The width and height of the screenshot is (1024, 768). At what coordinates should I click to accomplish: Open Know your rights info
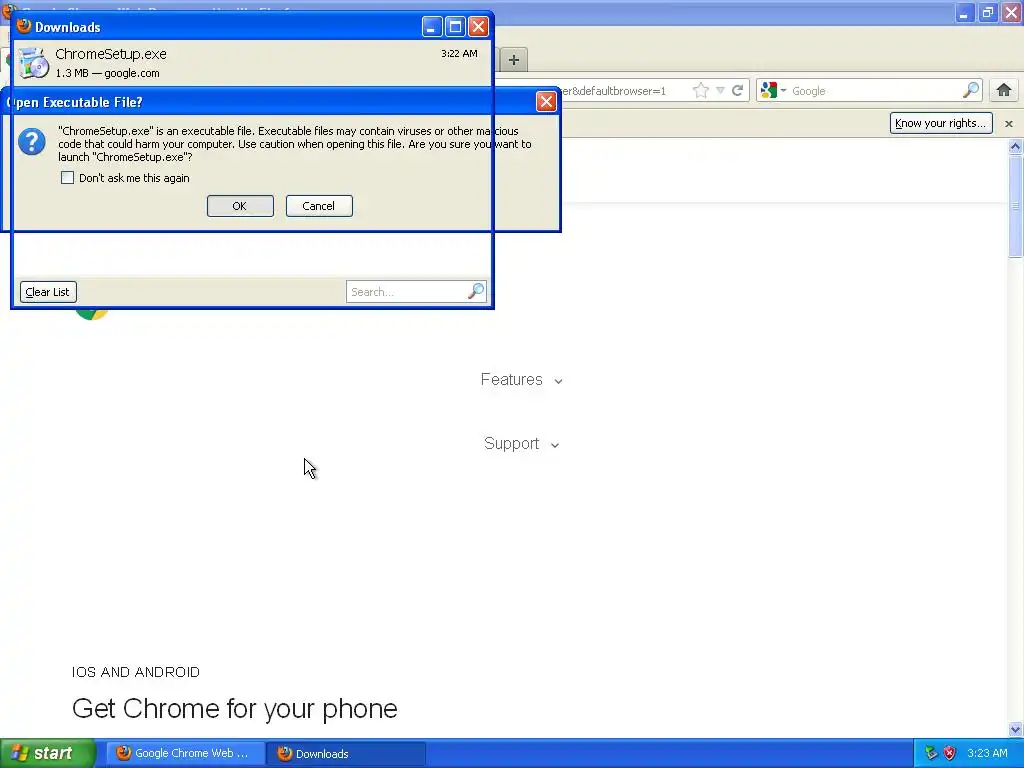pyautogui.click(x=941, y=123)
